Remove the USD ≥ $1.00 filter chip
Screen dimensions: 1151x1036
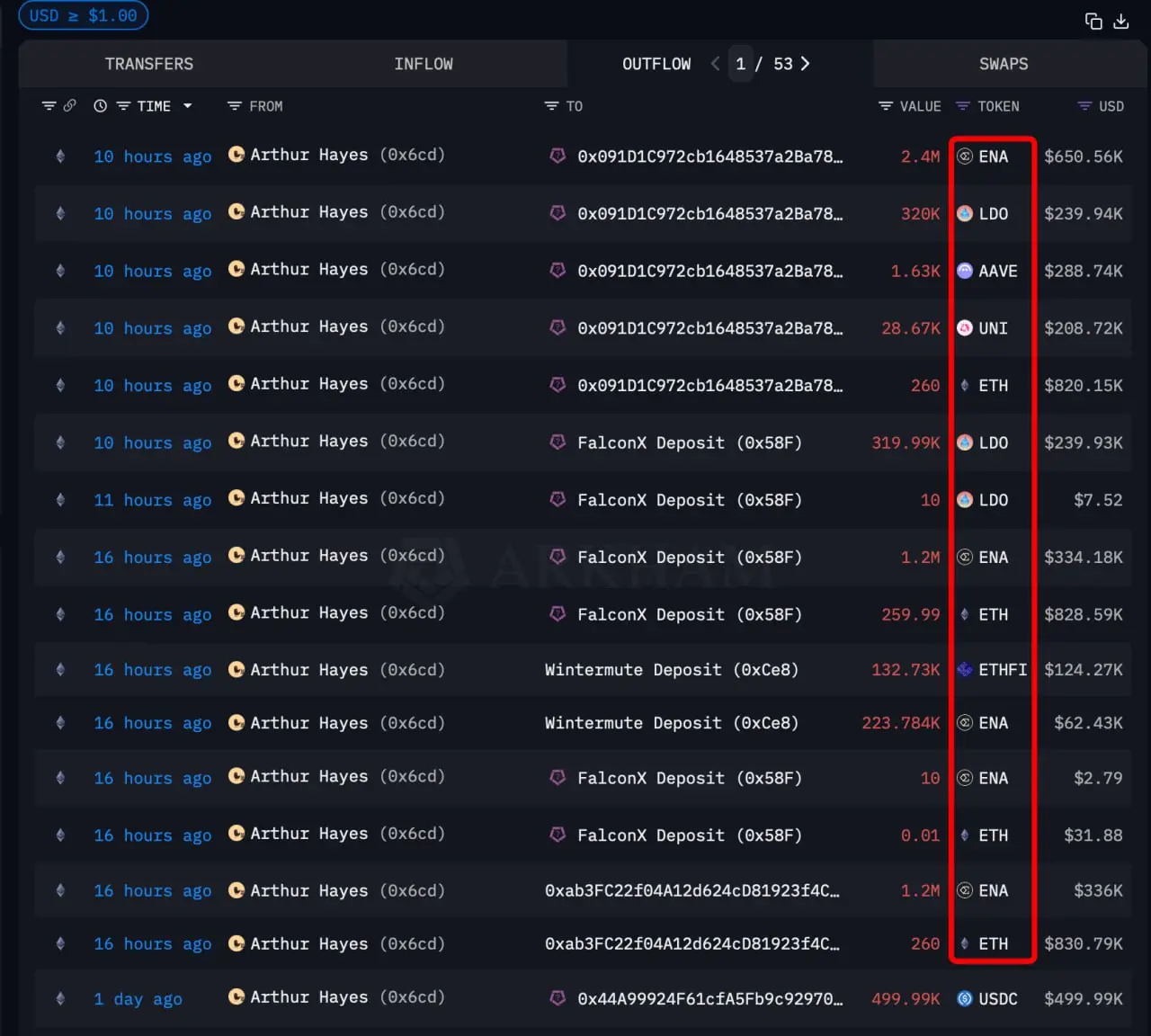pos(84,15)
